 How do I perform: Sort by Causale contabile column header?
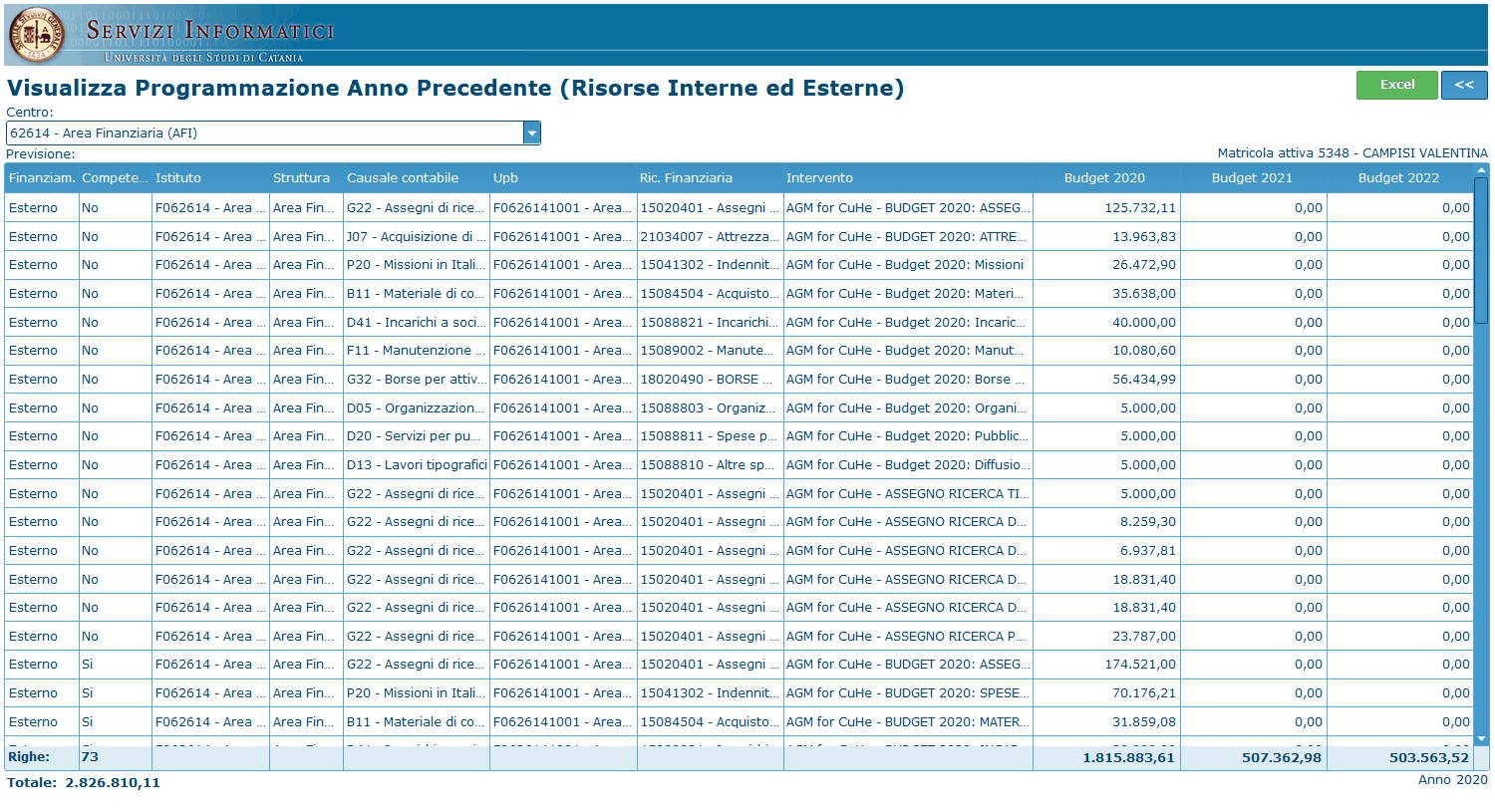(417, 178)
